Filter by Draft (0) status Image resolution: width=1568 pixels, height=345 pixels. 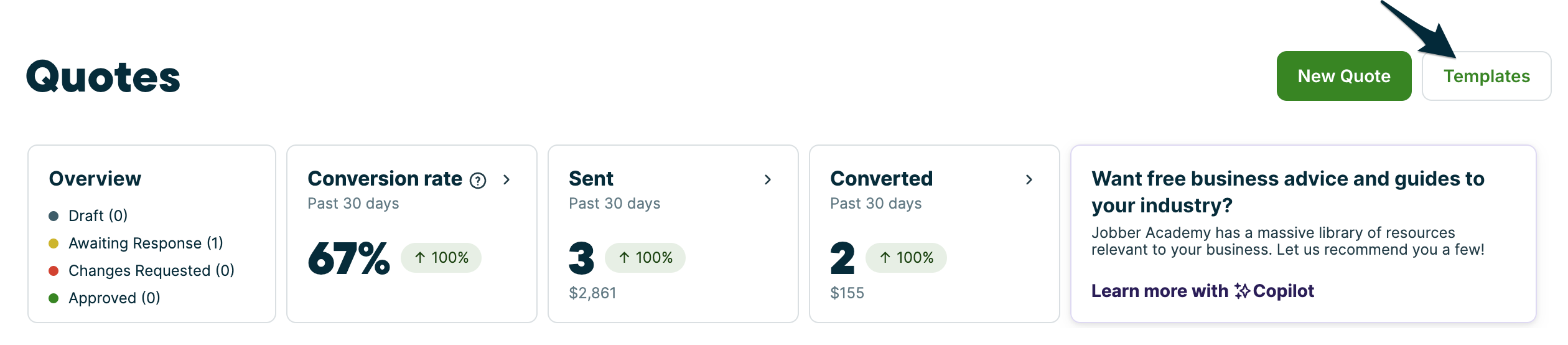pos(98,215)
